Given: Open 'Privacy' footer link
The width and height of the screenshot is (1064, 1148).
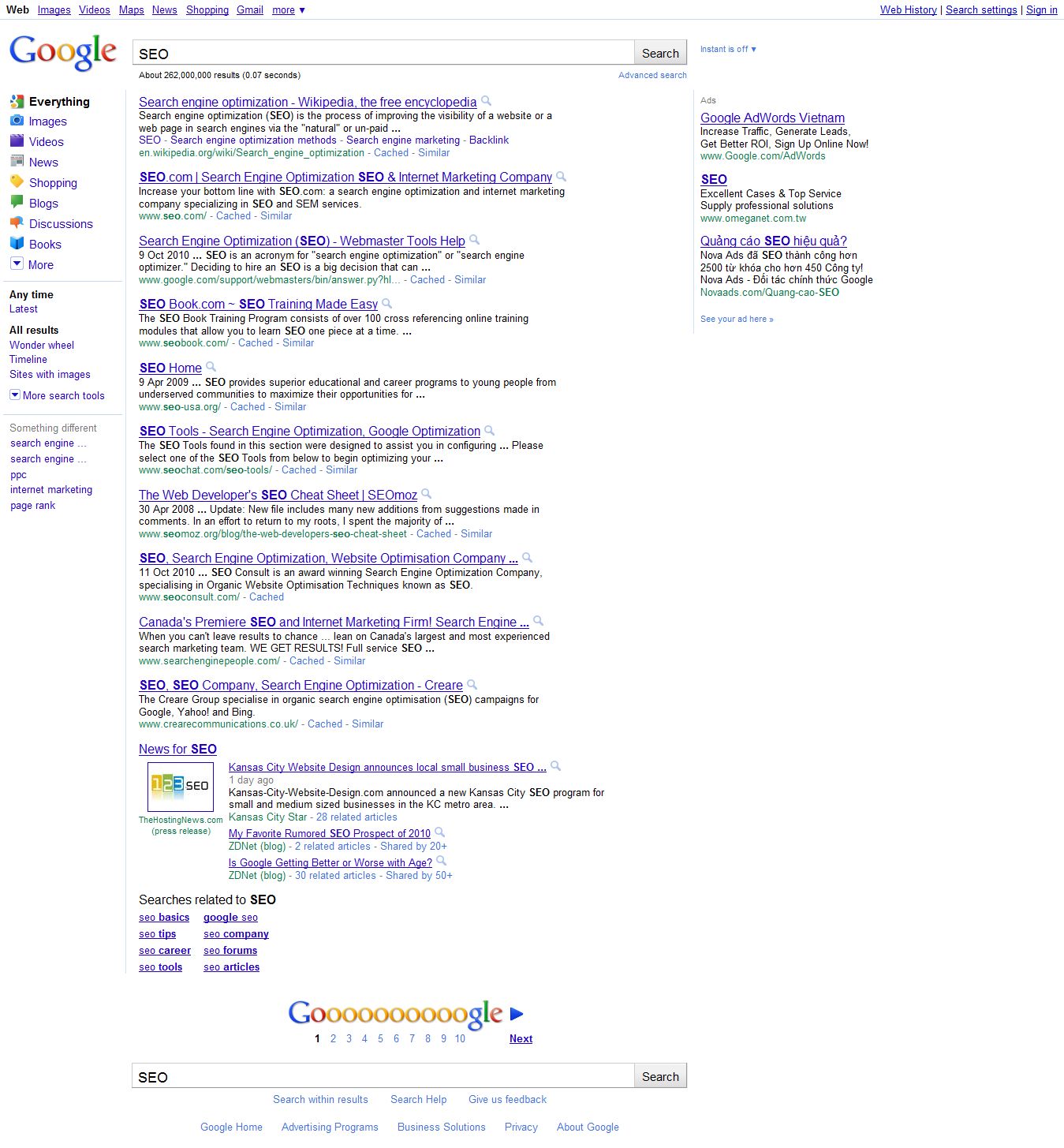Looking at the screenshot, I should tap(521, 1127).
